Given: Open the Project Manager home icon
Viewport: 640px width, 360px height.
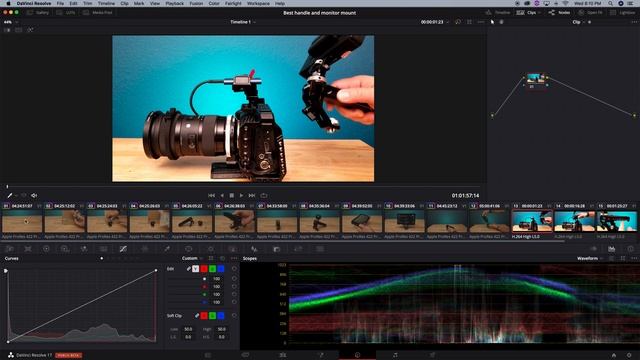Looking at the screenshot, I should [x=613, y=356].
